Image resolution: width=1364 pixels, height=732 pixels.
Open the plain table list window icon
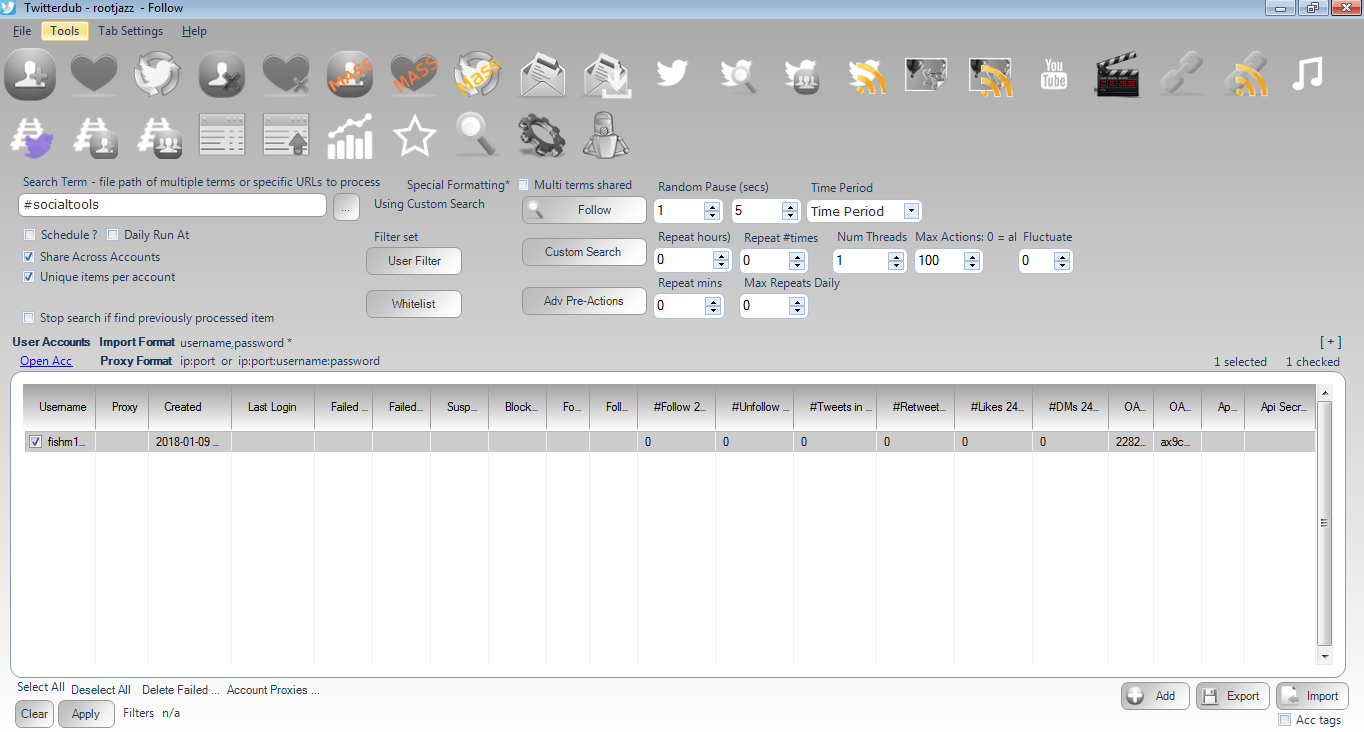coord(222,135)
